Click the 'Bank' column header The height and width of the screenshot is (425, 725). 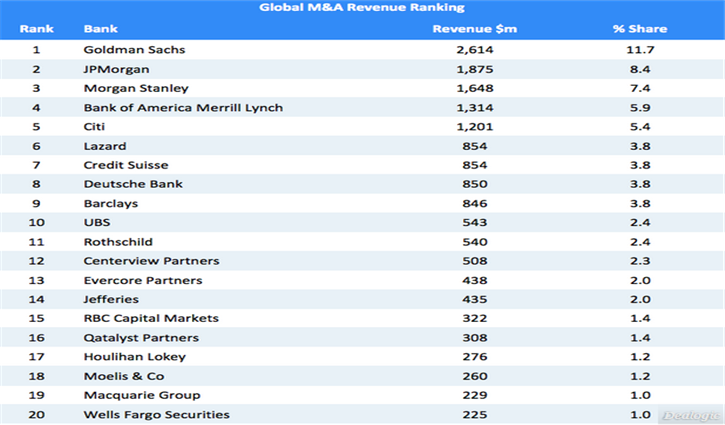[x=100, y=29]
